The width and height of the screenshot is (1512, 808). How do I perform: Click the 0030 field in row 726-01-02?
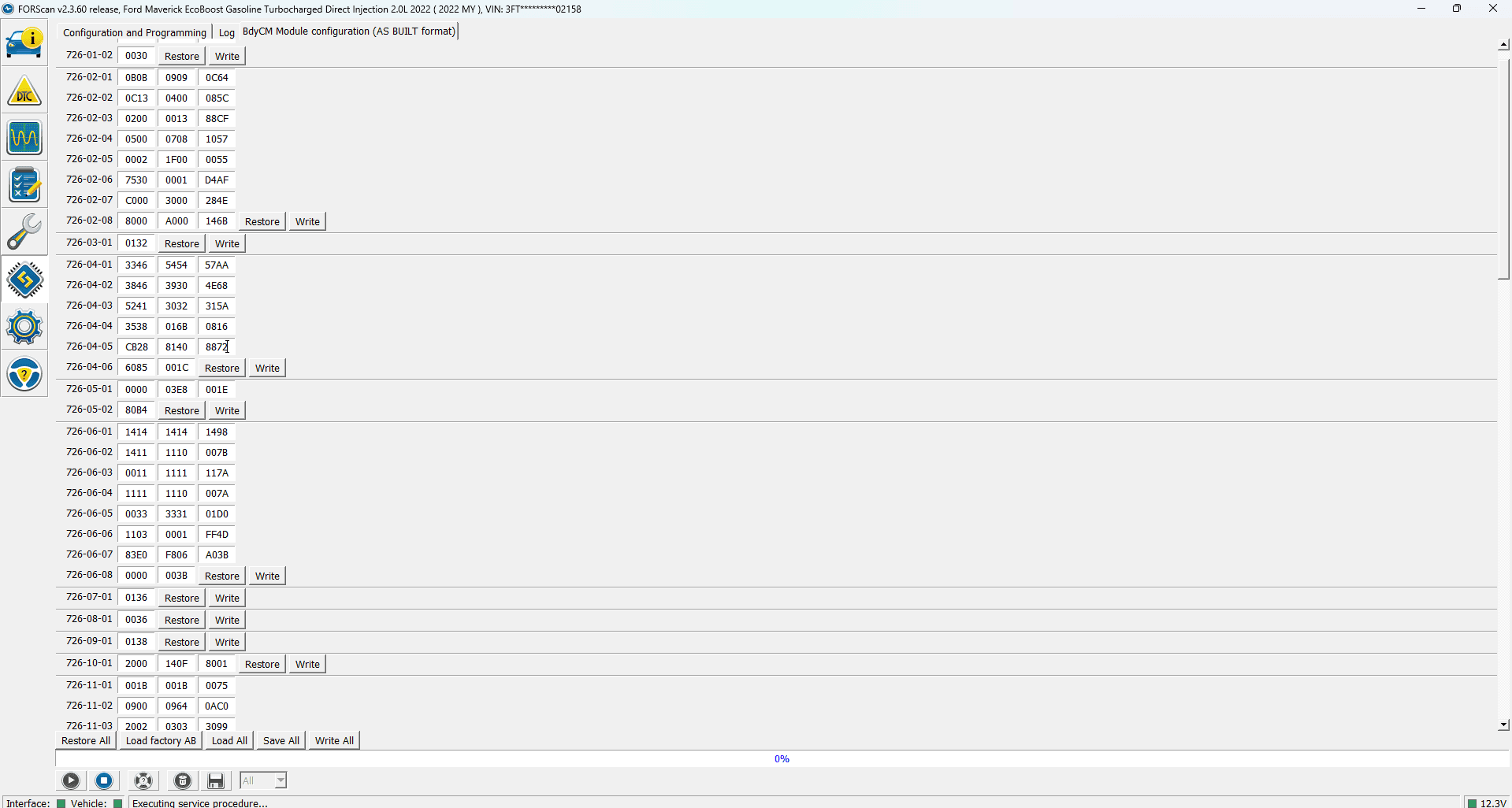click(x=136, y=55)
